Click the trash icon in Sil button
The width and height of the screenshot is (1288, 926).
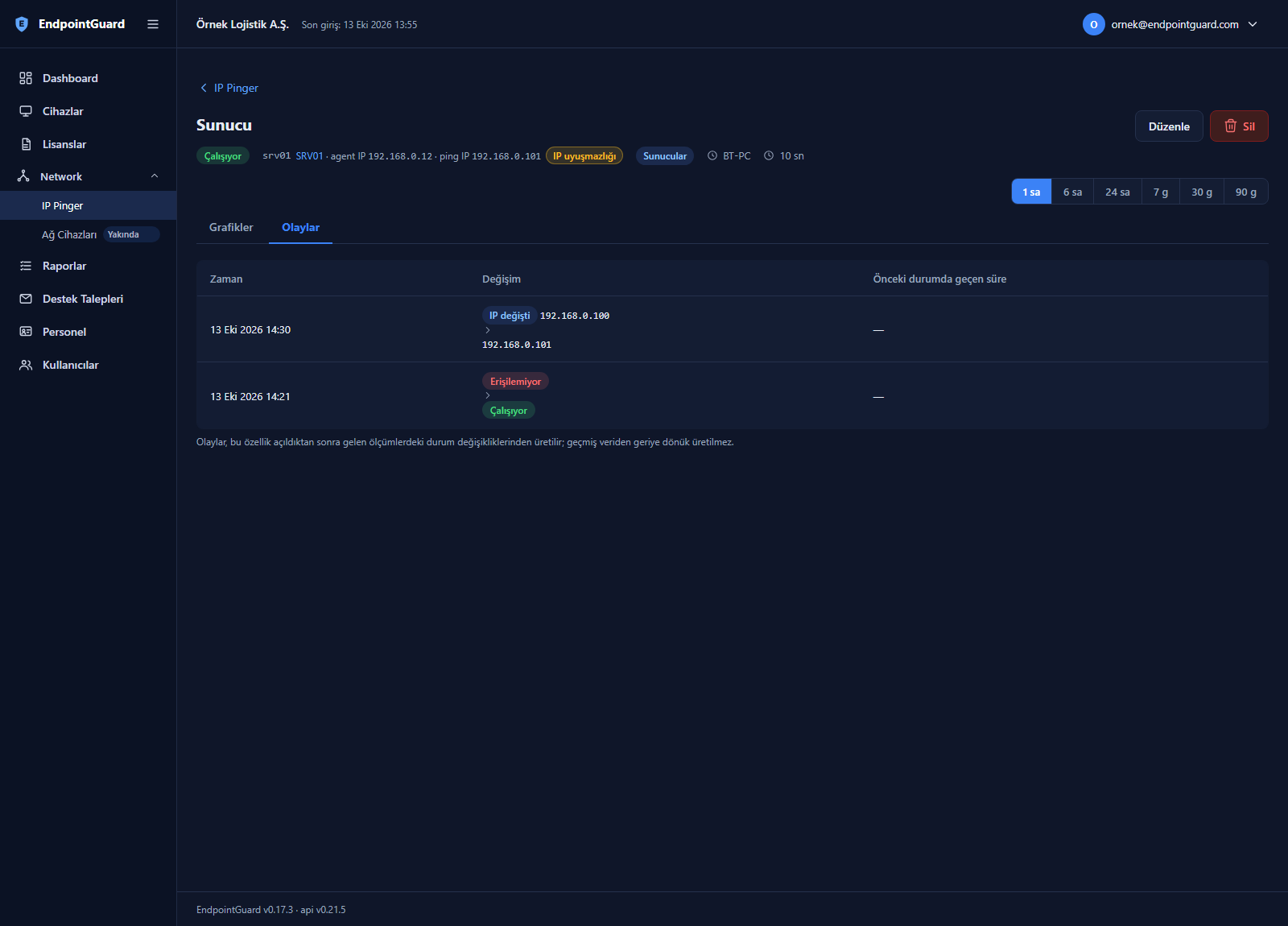tap(1231, 126)
